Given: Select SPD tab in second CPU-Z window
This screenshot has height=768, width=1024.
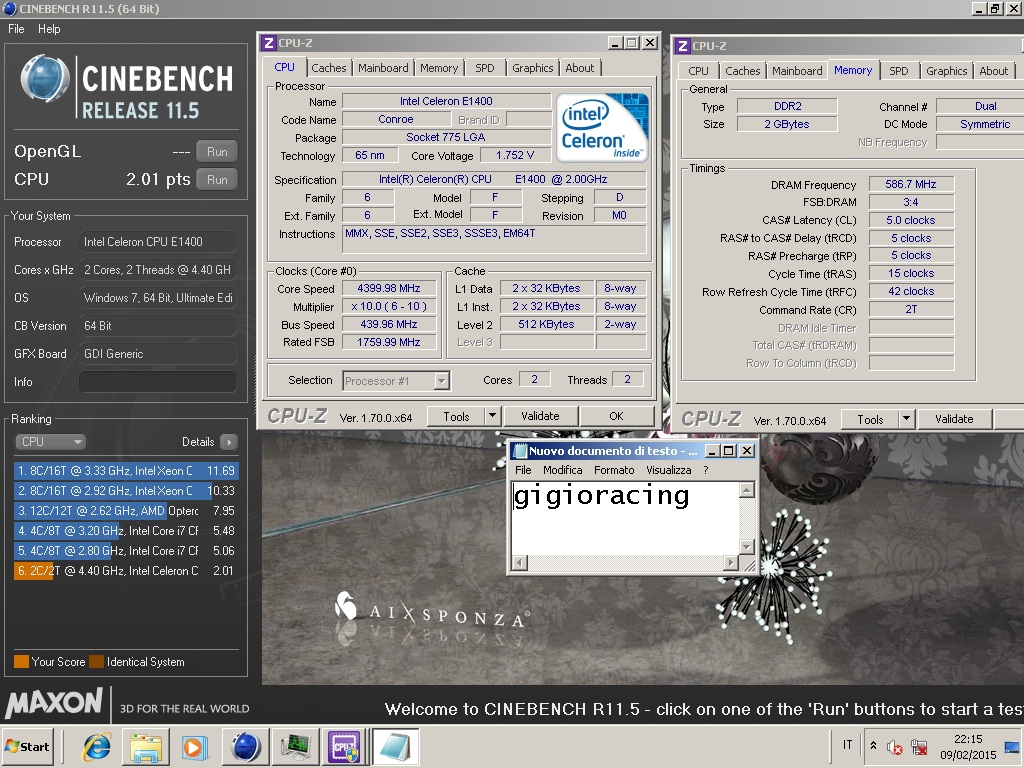Looking at the screenshot, I should pos(899,71).
